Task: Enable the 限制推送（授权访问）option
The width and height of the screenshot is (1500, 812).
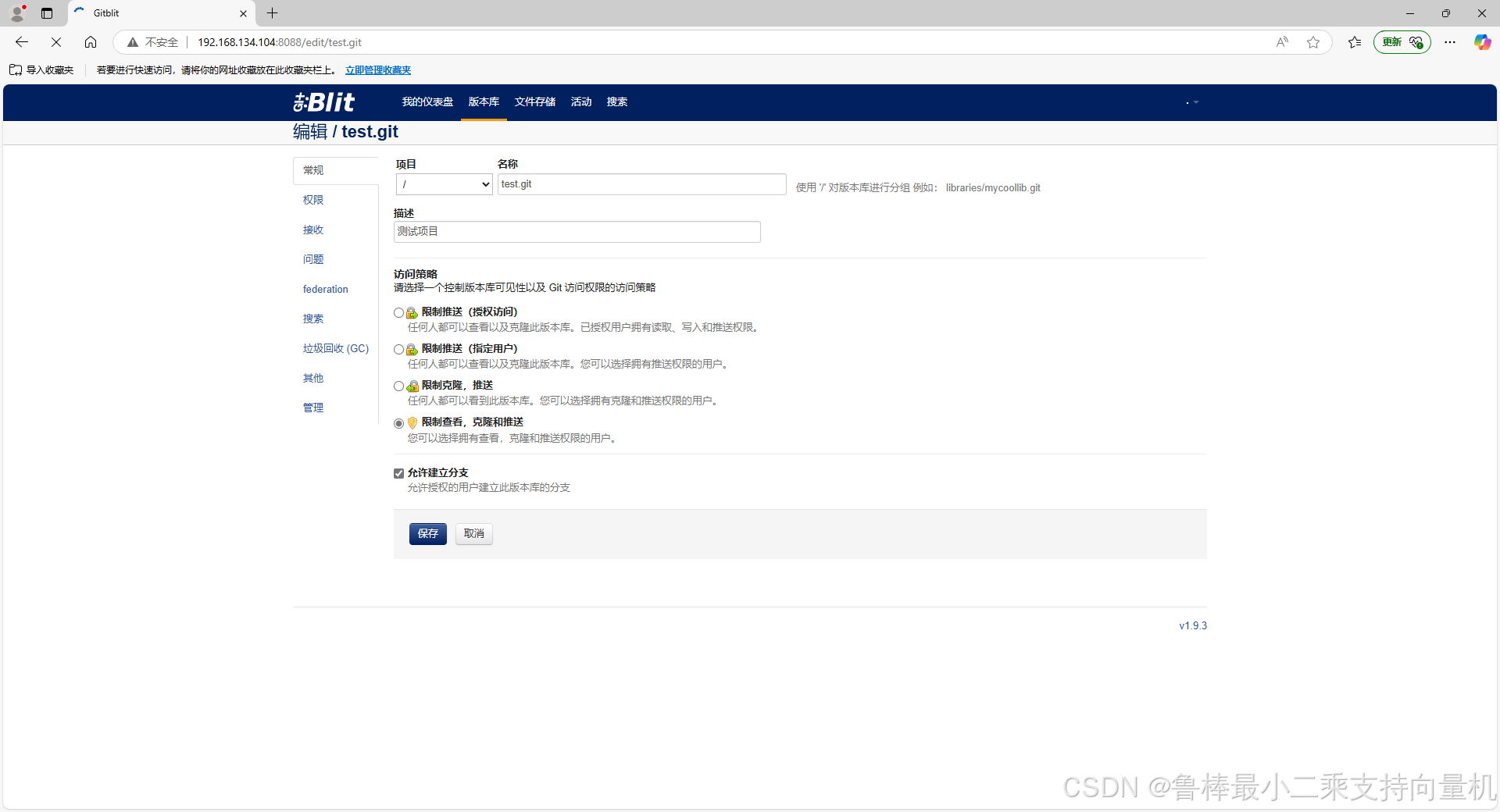Action: (398, 312)
